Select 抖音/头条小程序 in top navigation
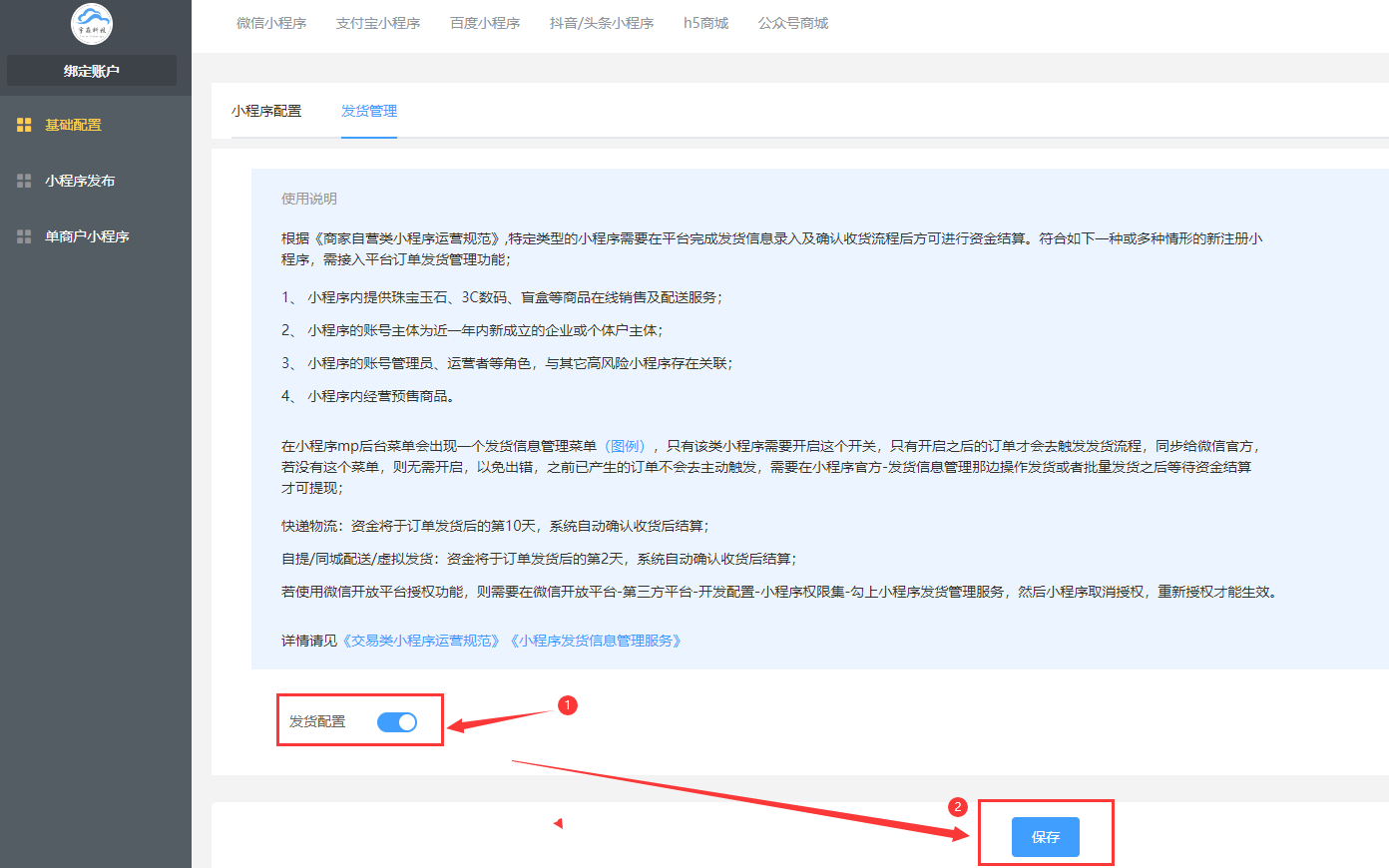 coord(602,23)
